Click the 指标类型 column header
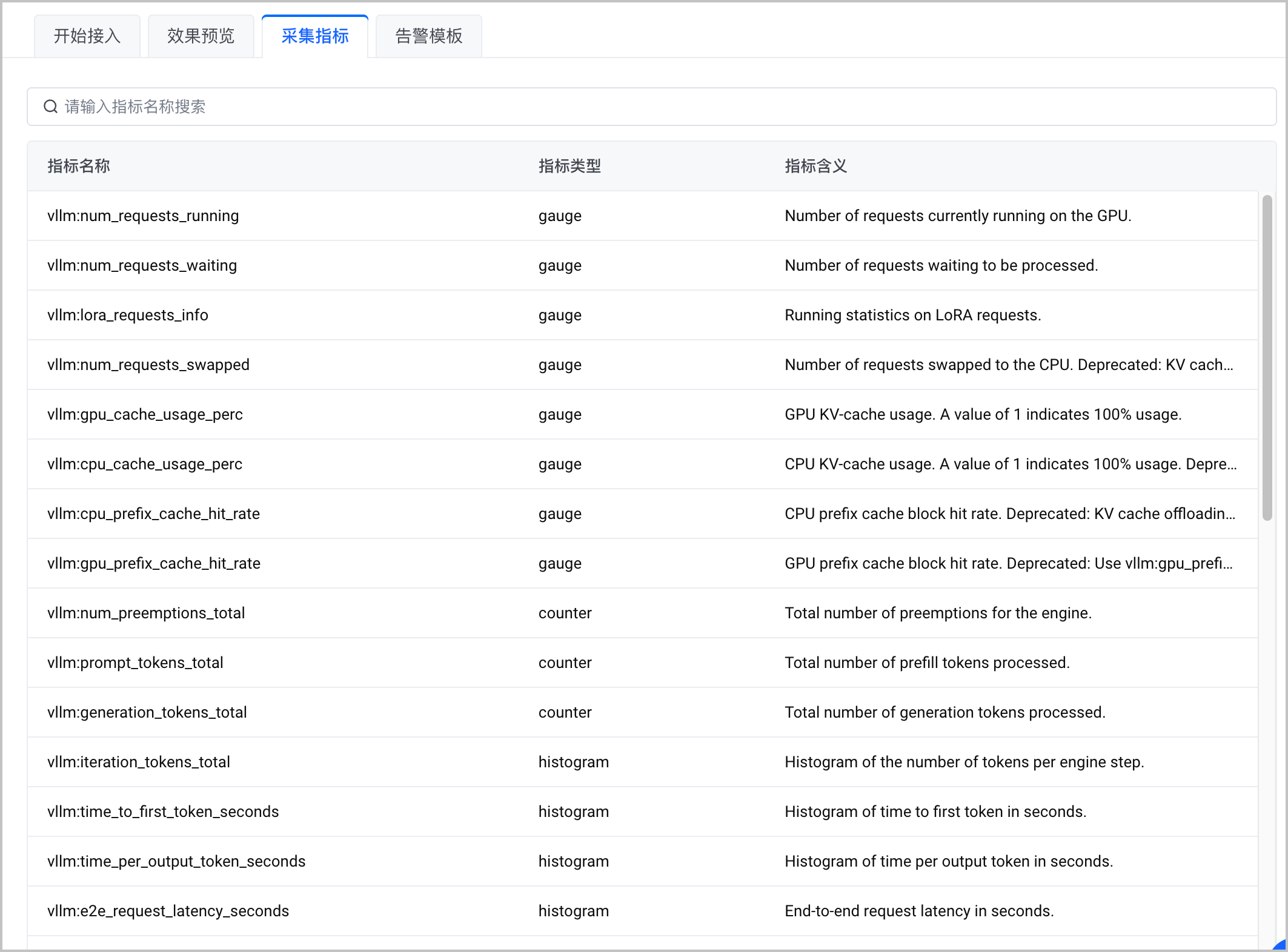 coord(569,166)
